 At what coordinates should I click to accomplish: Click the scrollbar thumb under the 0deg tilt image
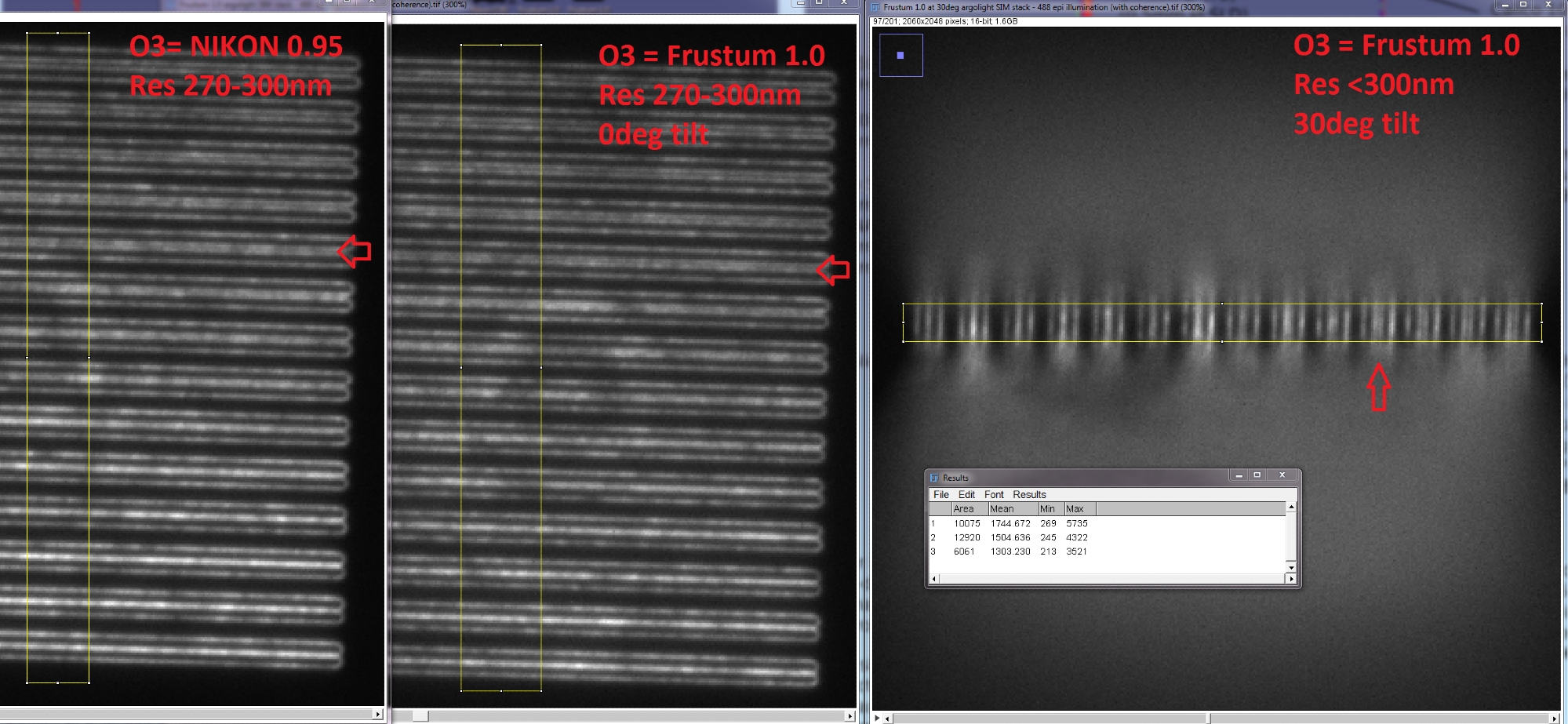(x=420, y=715)
